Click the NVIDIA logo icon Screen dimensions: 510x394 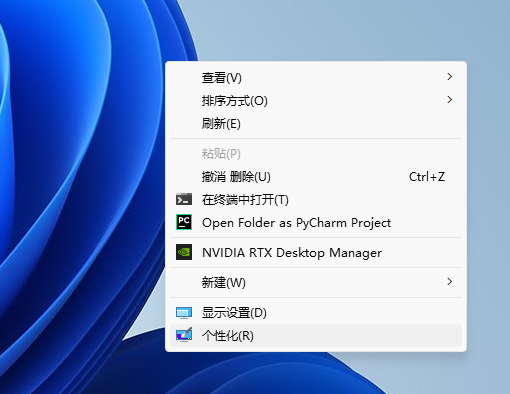tap(184, 252)
